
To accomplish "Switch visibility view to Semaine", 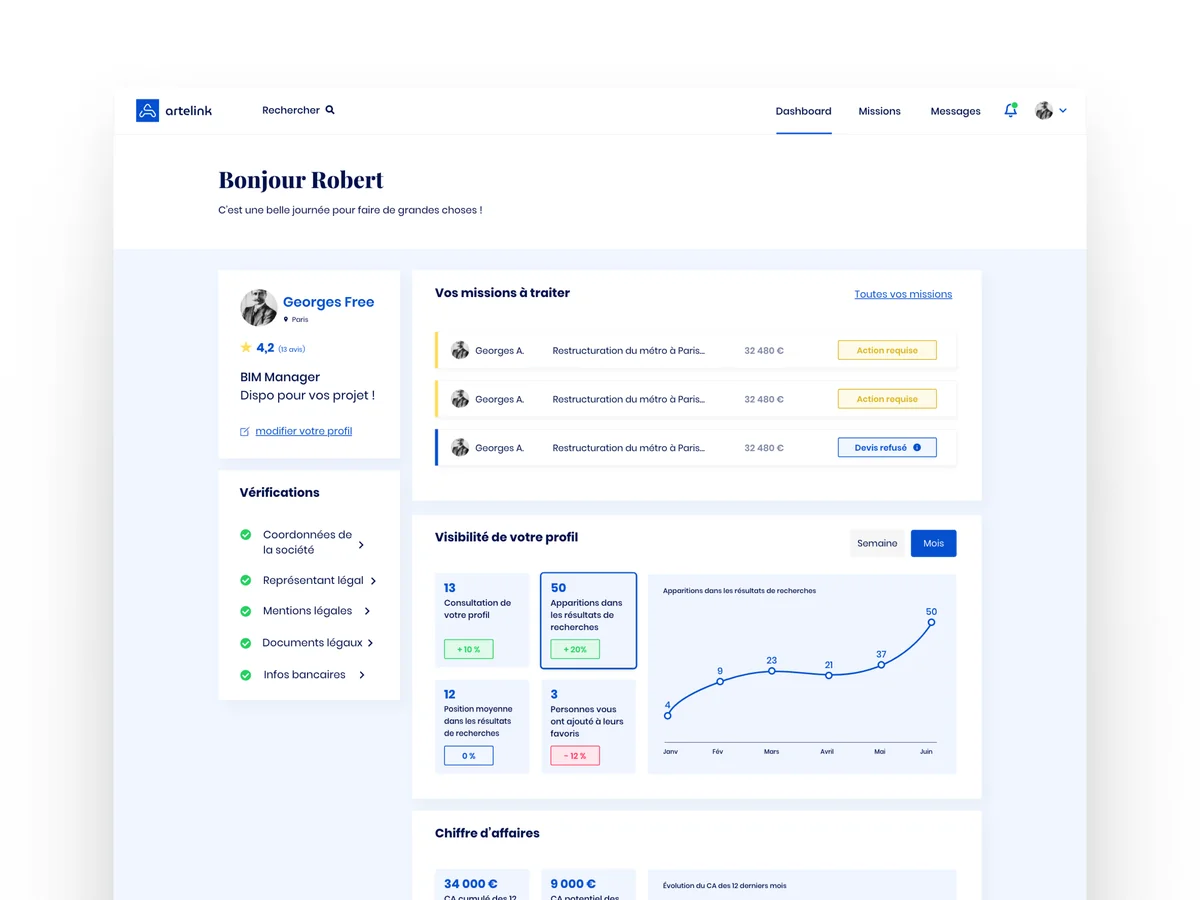I will [x=877, y=543].
